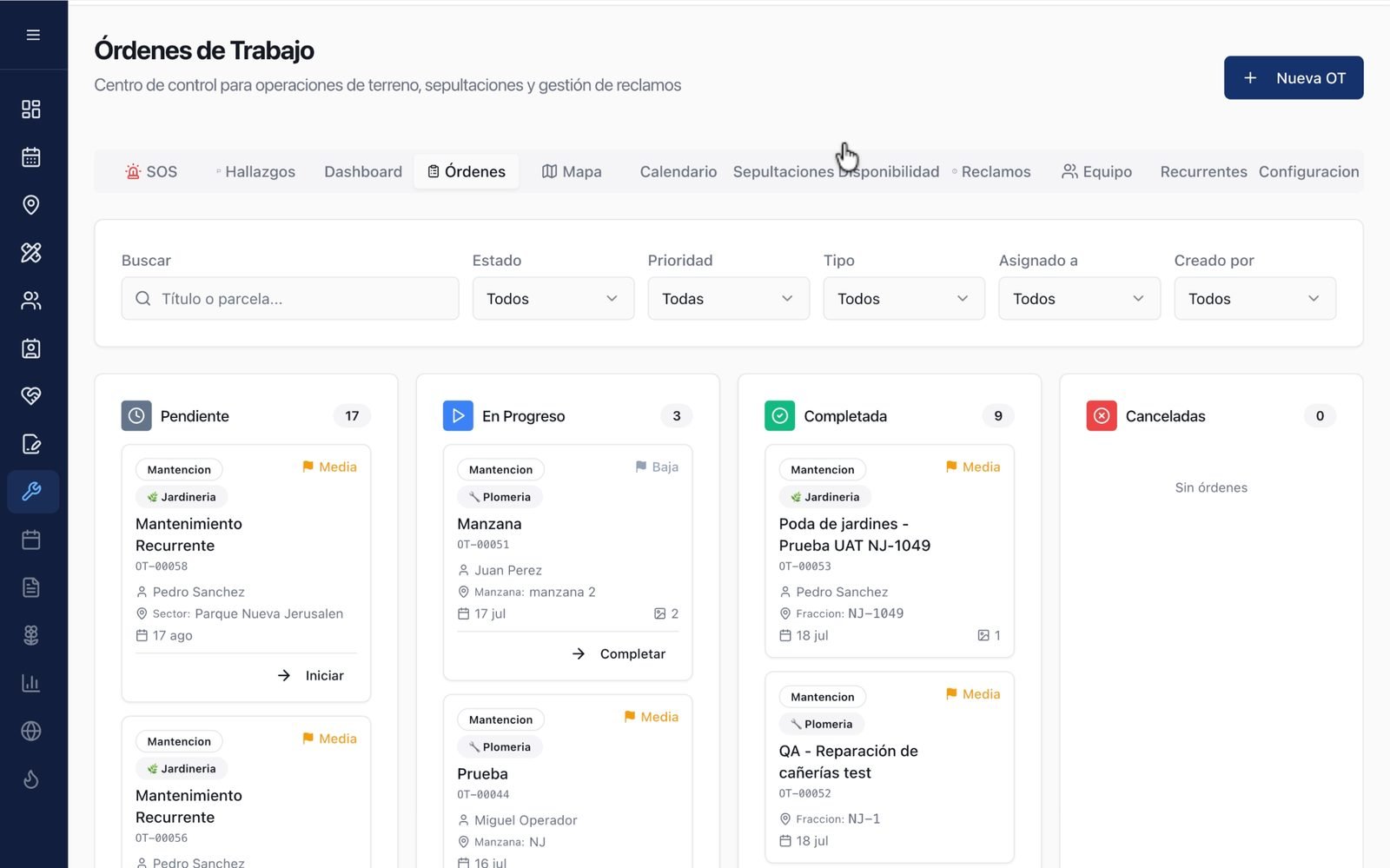Open the flame icon in sidebar
This screenshot has height=868, width=1390.
click(31, 779)
